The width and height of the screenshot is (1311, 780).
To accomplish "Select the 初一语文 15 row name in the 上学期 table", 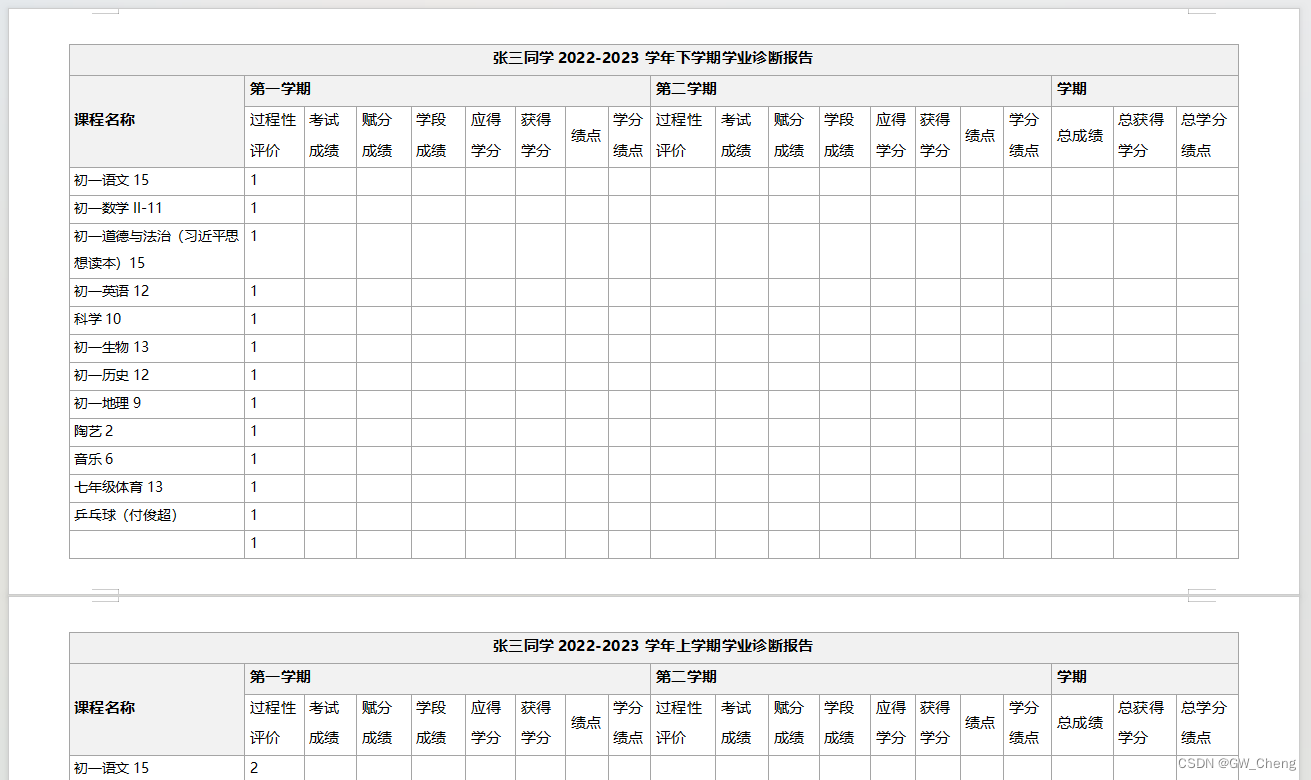I will tap(111, 768).
